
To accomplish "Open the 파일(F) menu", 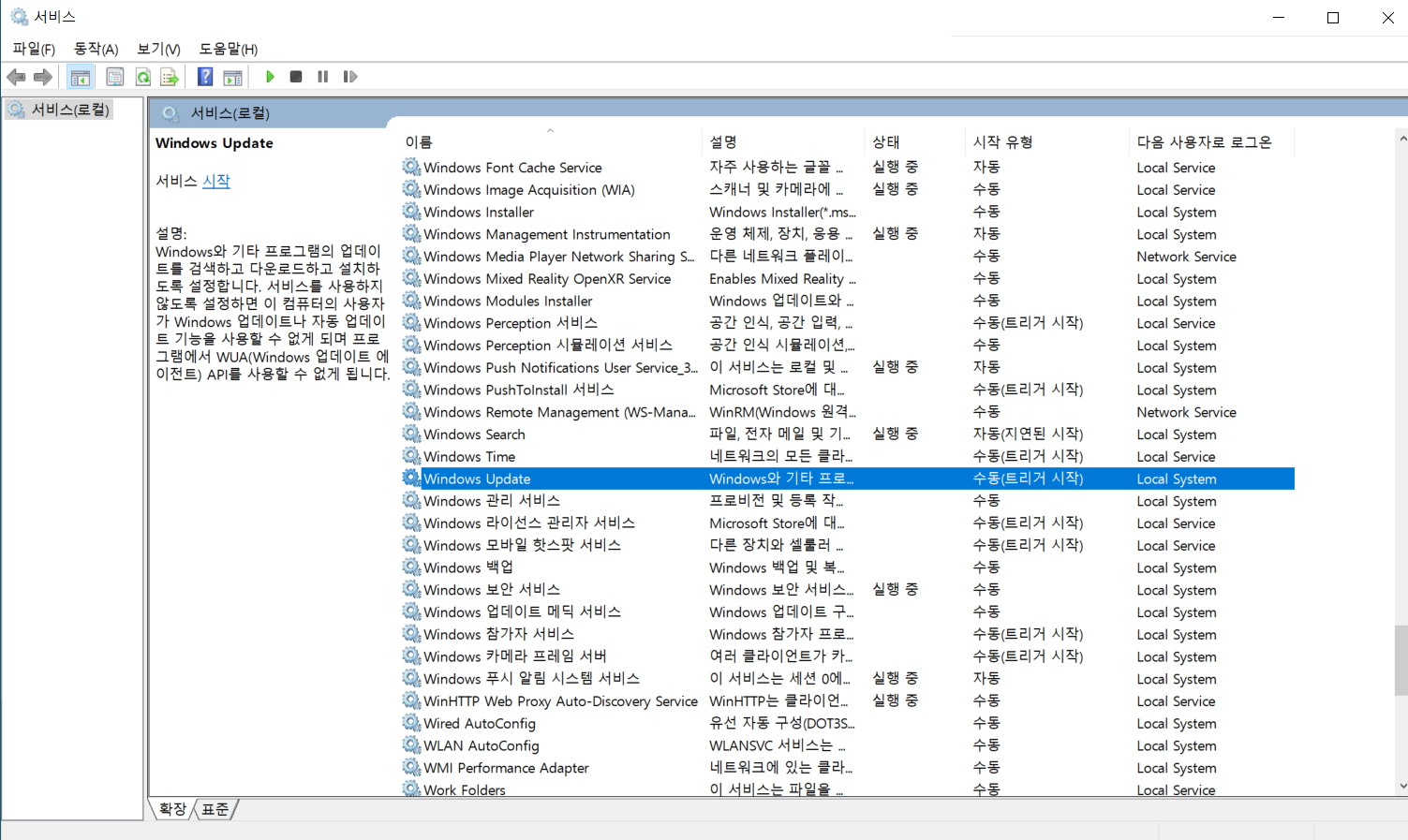I will 34,49.
